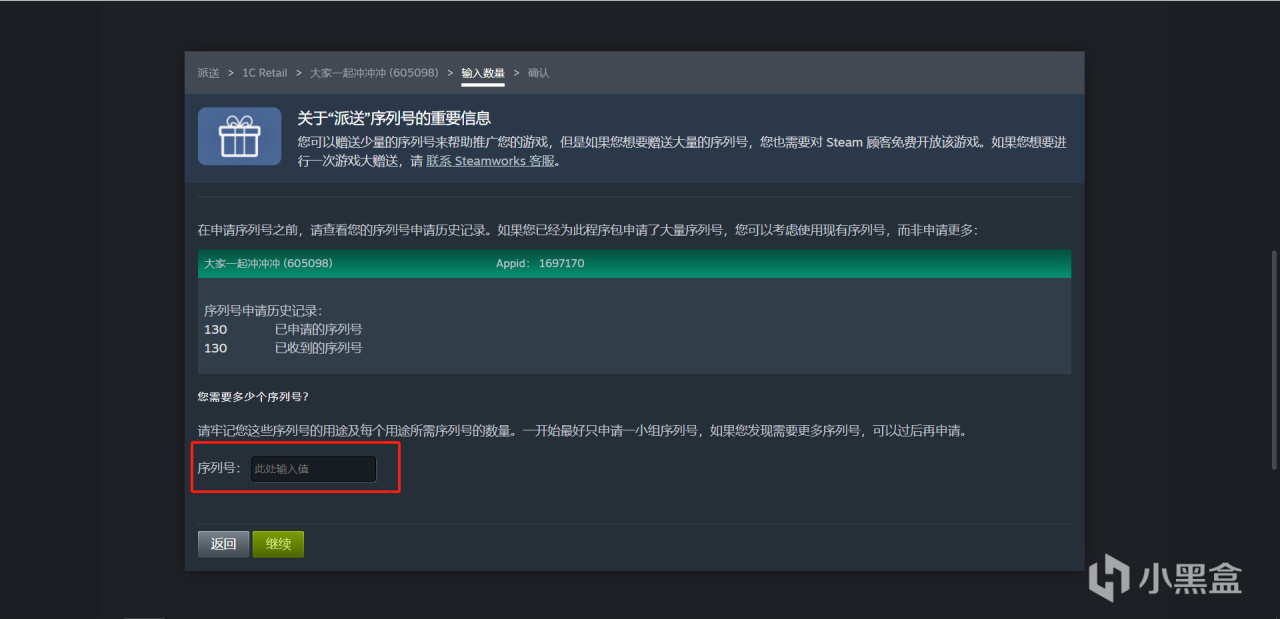This screenshot has height=619, width=1280.
Task: Go to 大家一起冲冲冲 (605098) breadcrumb
Action: [374, 73]
